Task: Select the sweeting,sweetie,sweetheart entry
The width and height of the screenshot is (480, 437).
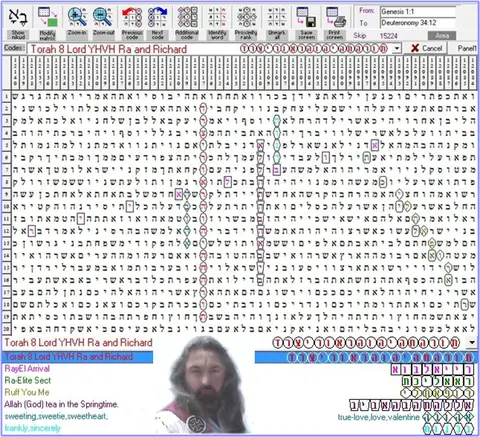Action: tap(56, 416)
